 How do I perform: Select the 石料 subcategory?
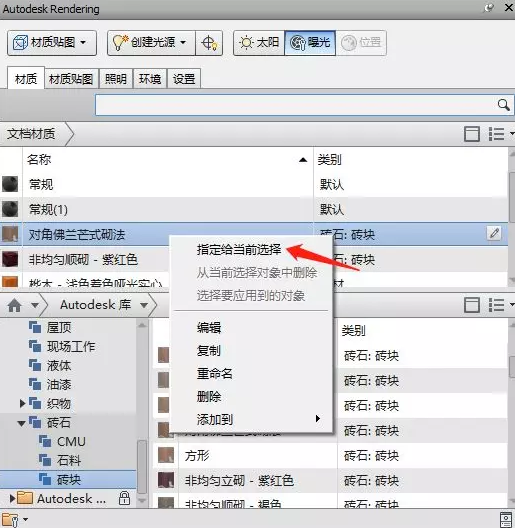69,460
